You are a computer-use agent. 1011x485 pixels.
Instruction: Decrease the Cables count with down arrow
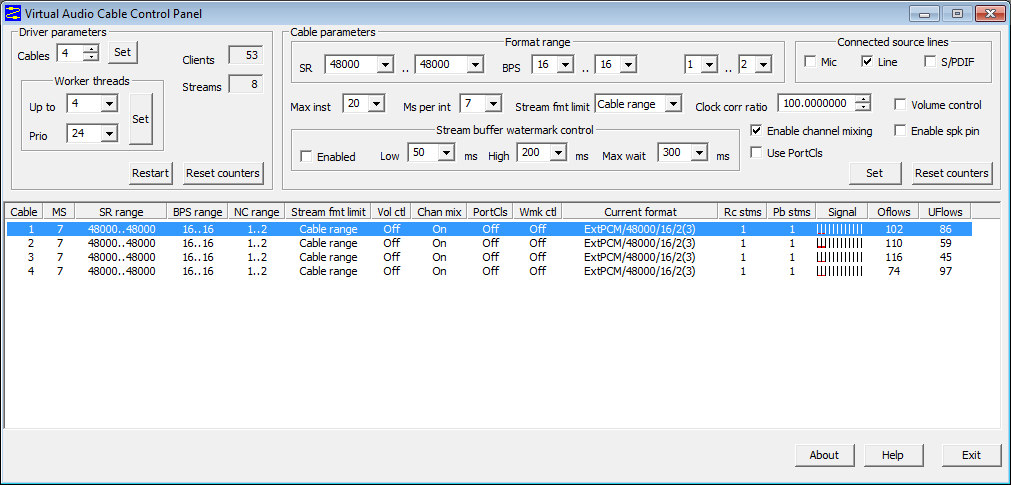click(92, 56)
